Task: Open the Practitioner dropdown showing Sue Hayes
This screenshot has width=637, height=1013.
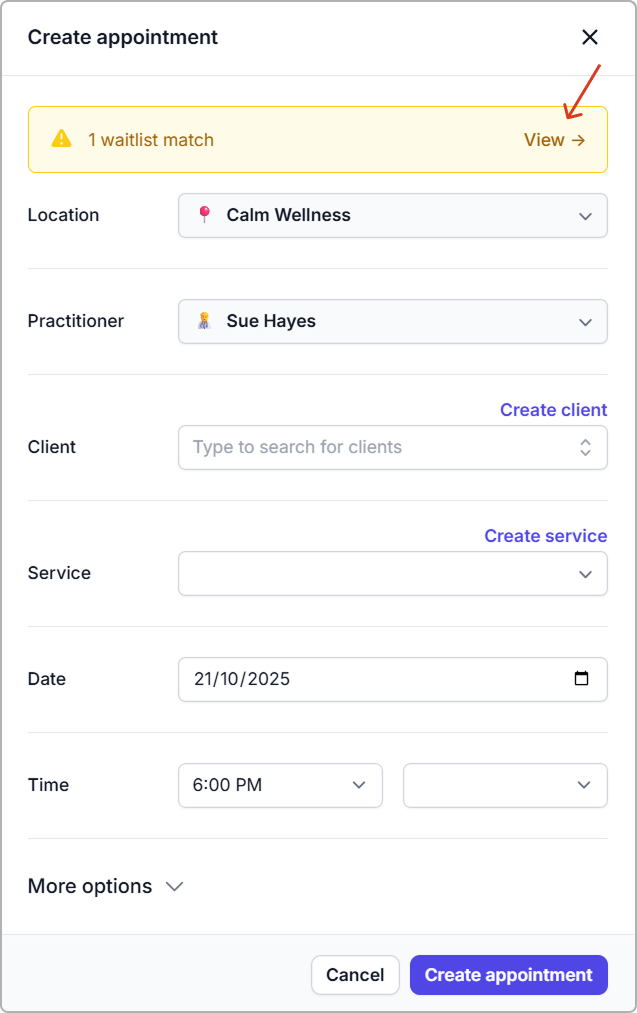Action: tap(392, 321)
